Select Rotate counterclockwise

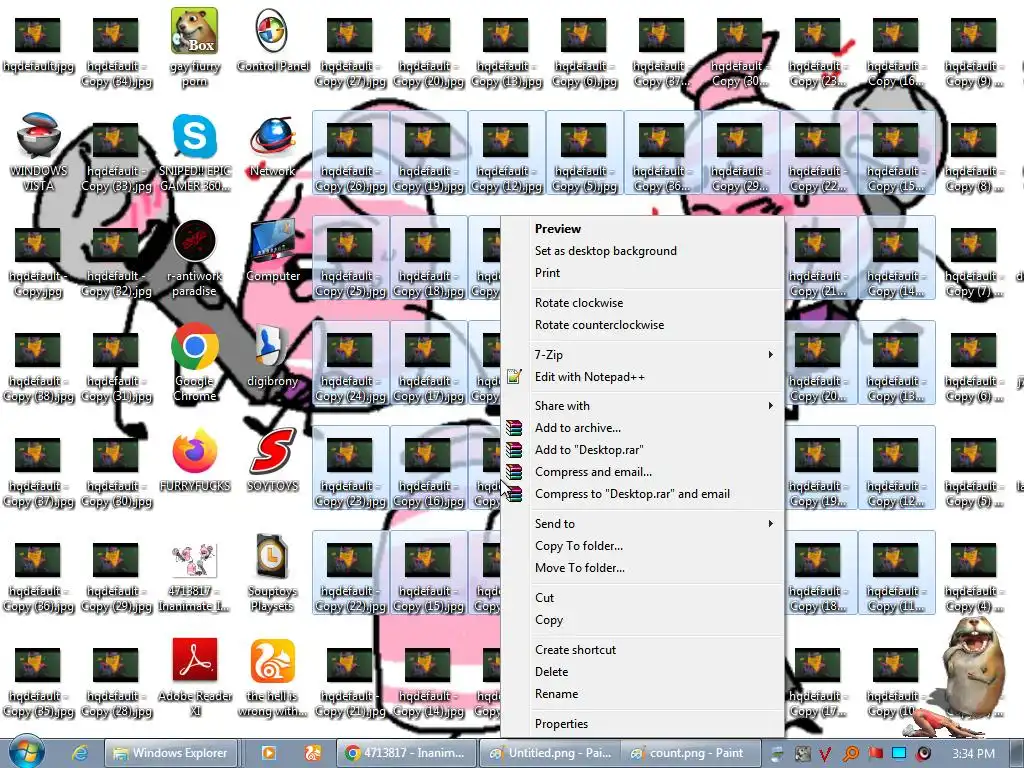[643, 325]
